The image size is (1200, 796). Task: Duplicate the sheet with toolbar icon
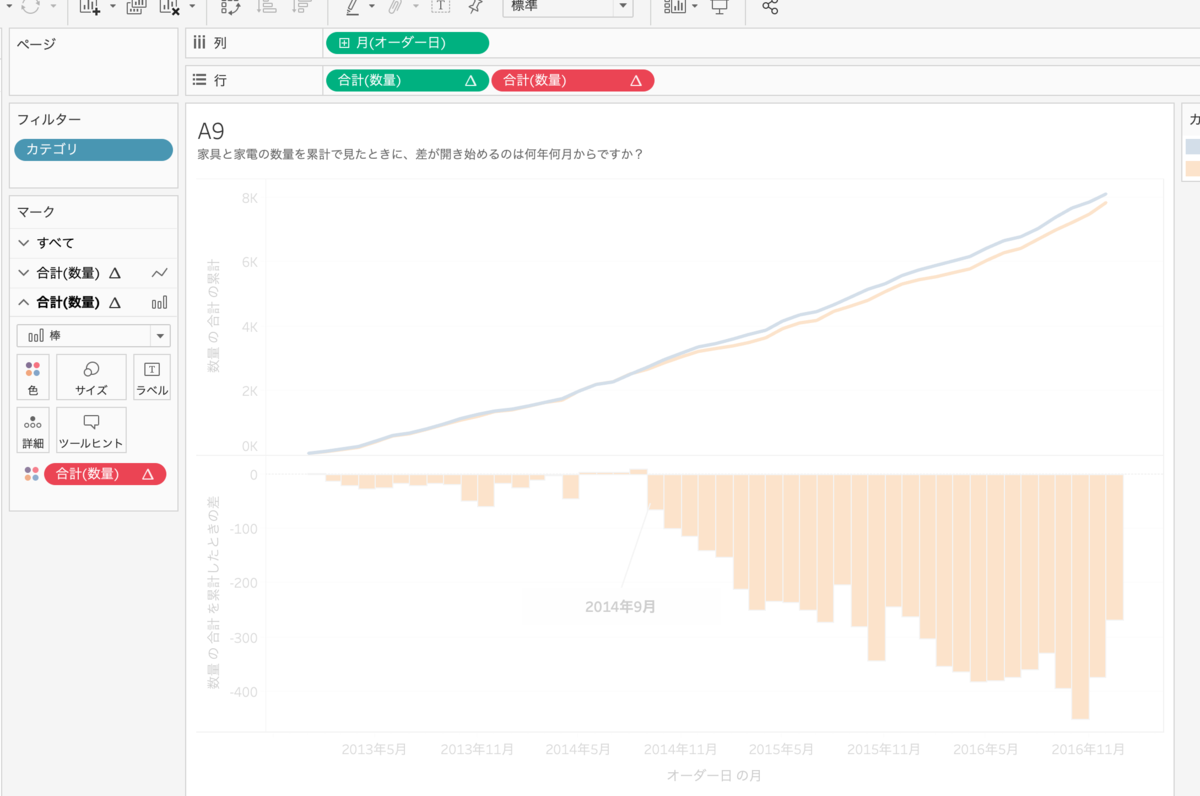pyautogui.click(x=137, y=6)
